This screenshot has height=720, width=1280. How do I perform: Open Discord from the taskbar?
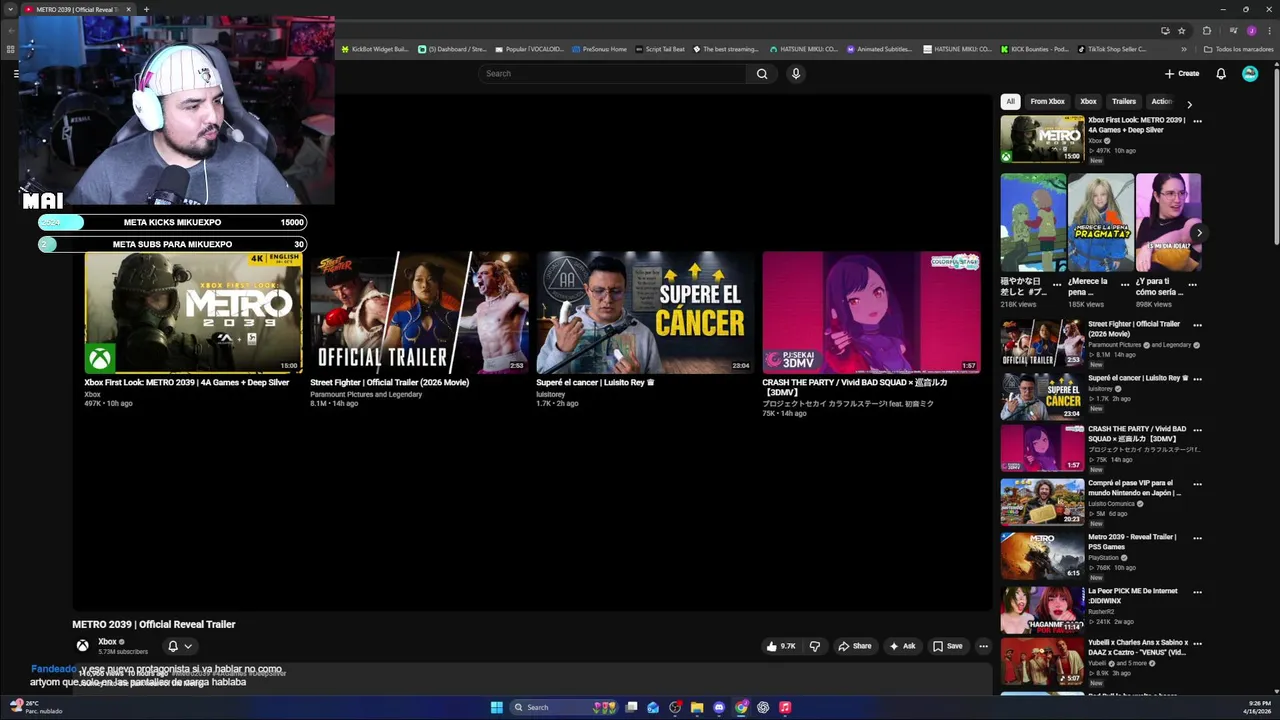pyautogui.click(x=719, y=707)
